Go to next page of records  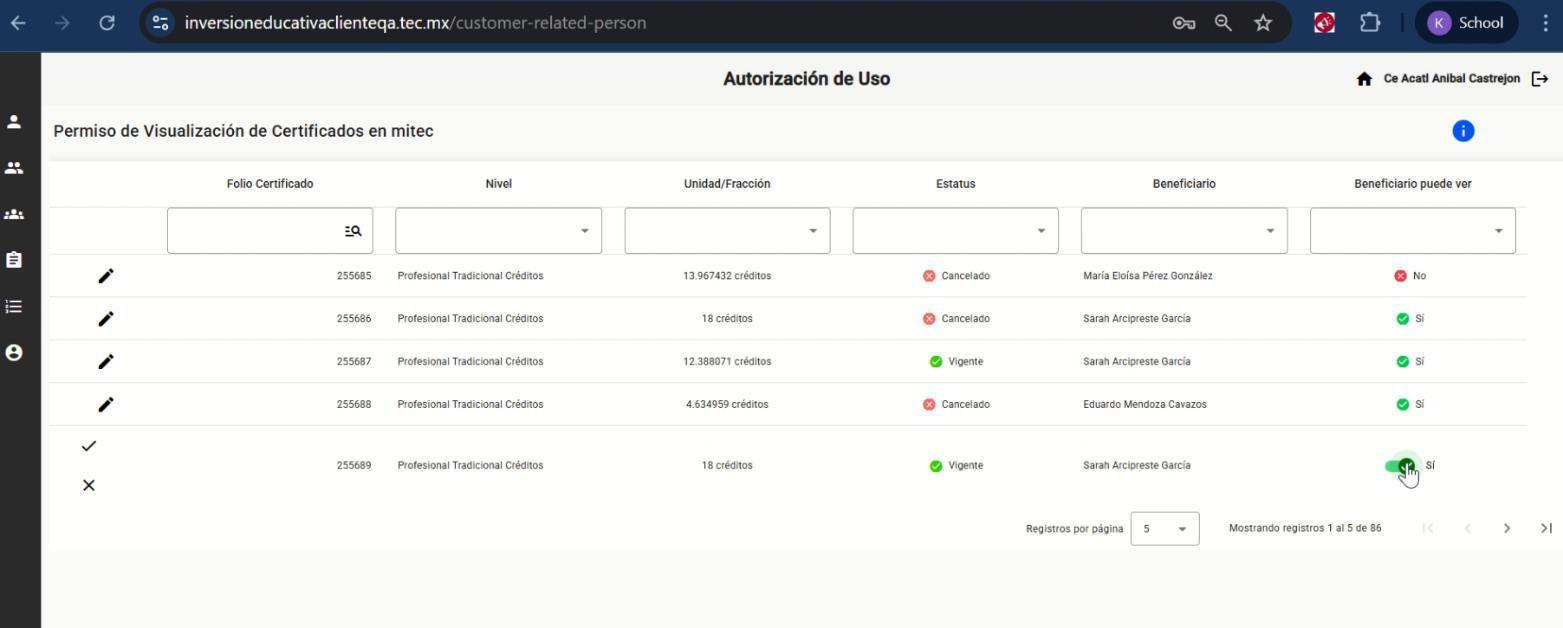[1507, 528]
